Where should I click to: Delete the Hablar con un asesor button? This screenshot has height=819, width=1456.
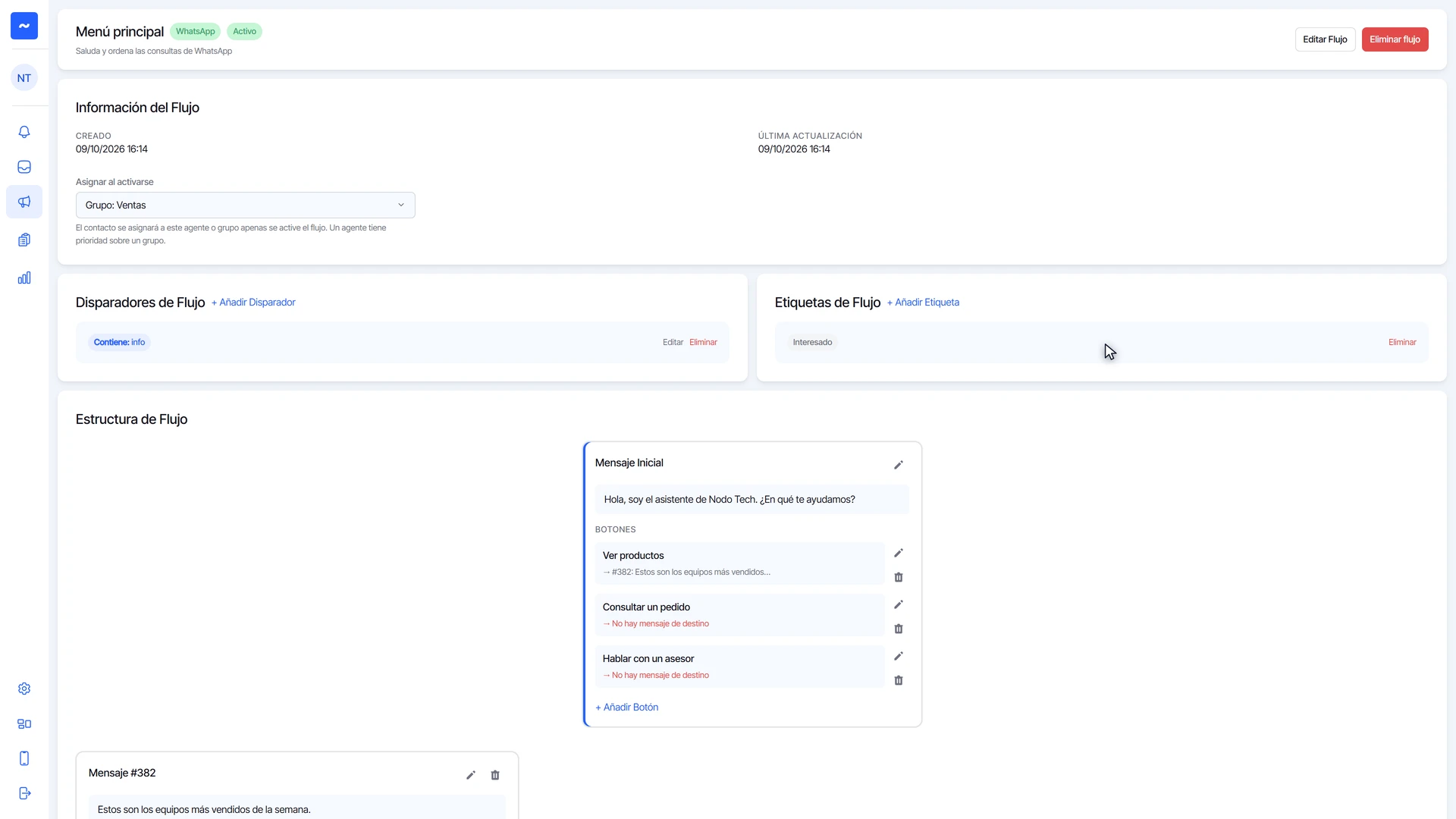[x=899, y=680]
